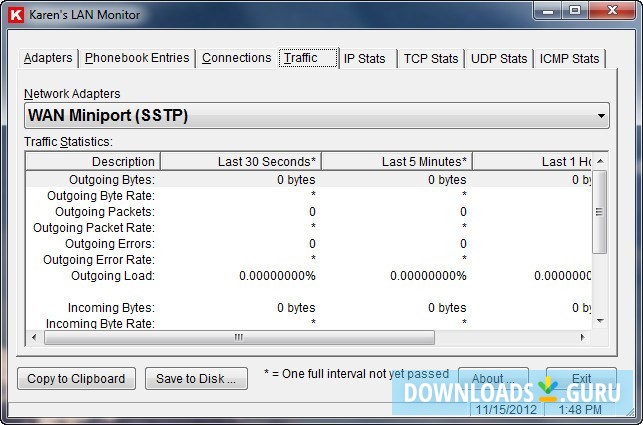
Task: Expand the Network Adapters dropdown arrow
Action: tap(601, 116)
